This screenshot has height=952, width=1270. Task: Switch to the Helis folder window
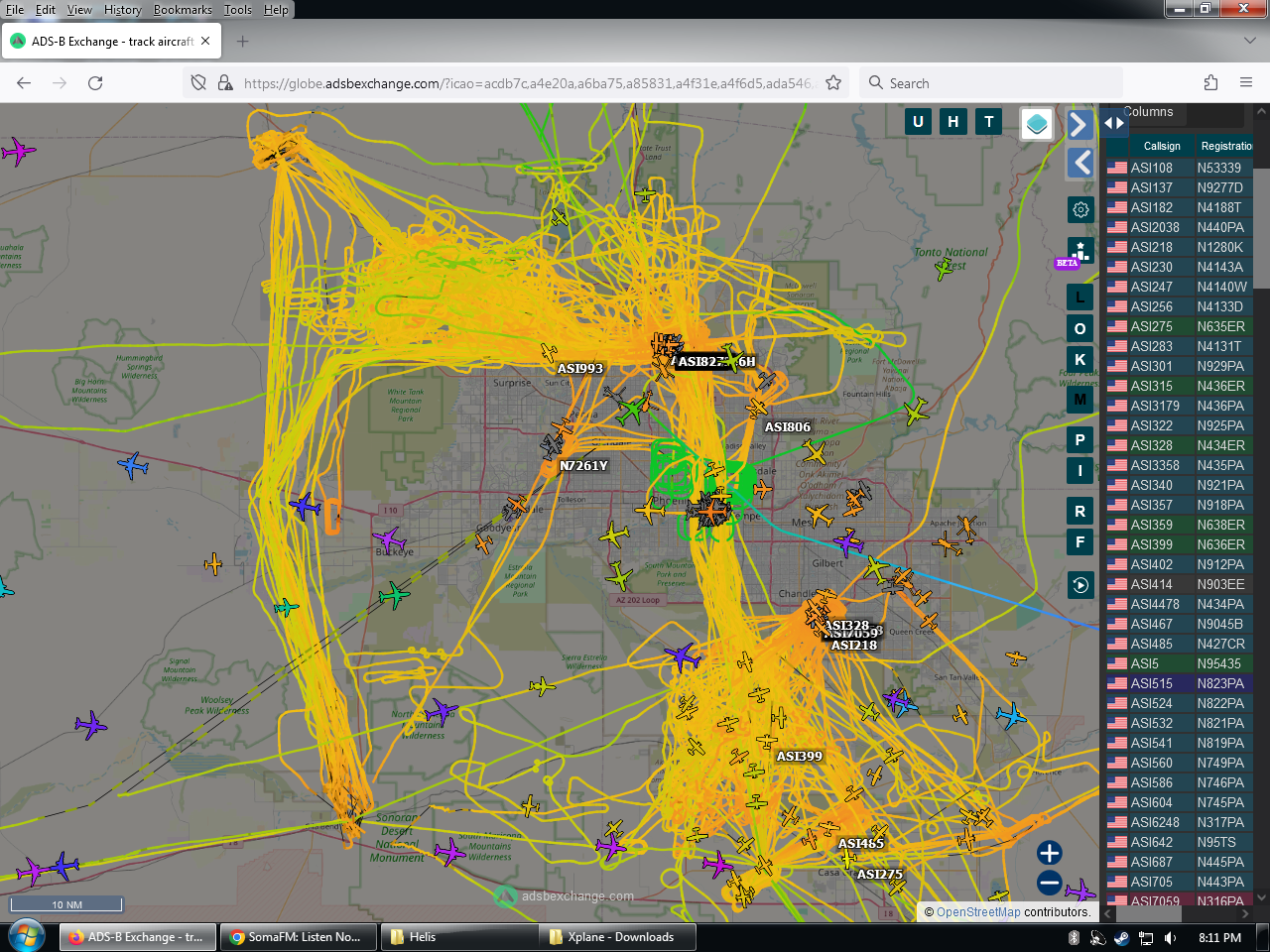(460, 937)
